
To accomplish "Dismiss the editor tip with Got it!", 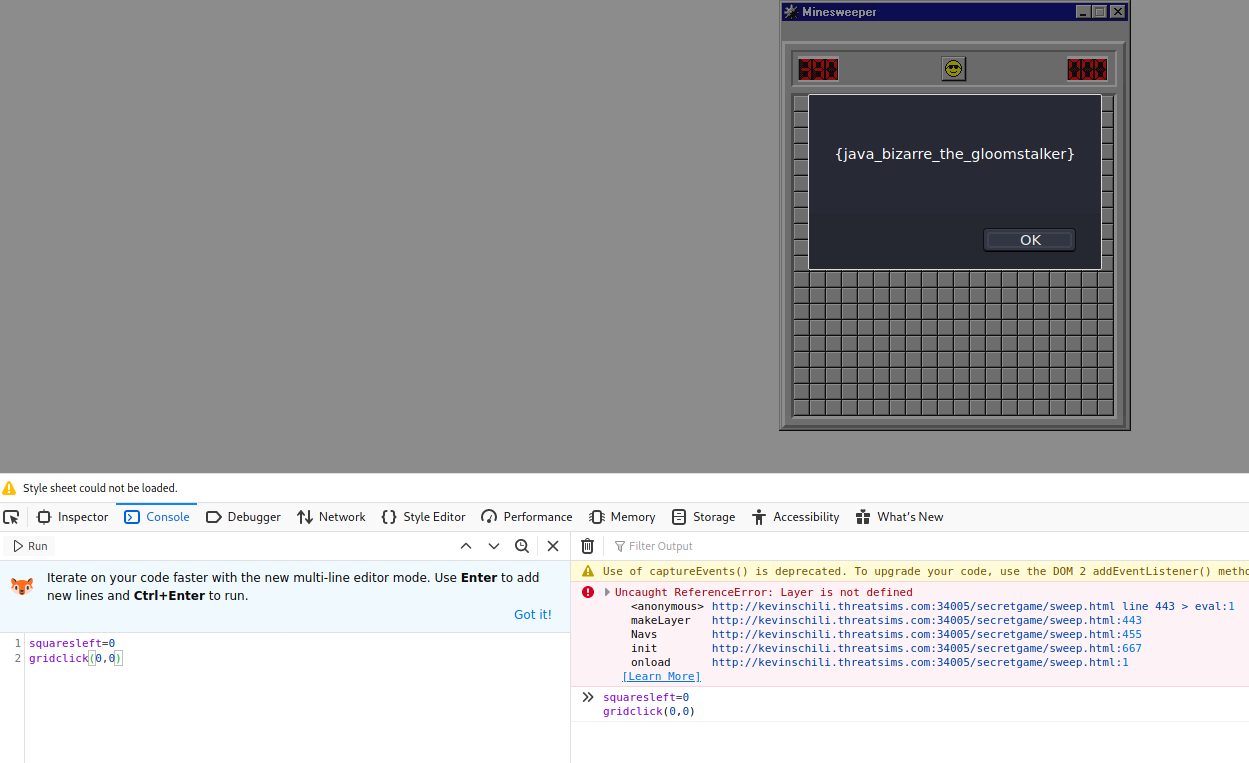I will pos(533,615).
